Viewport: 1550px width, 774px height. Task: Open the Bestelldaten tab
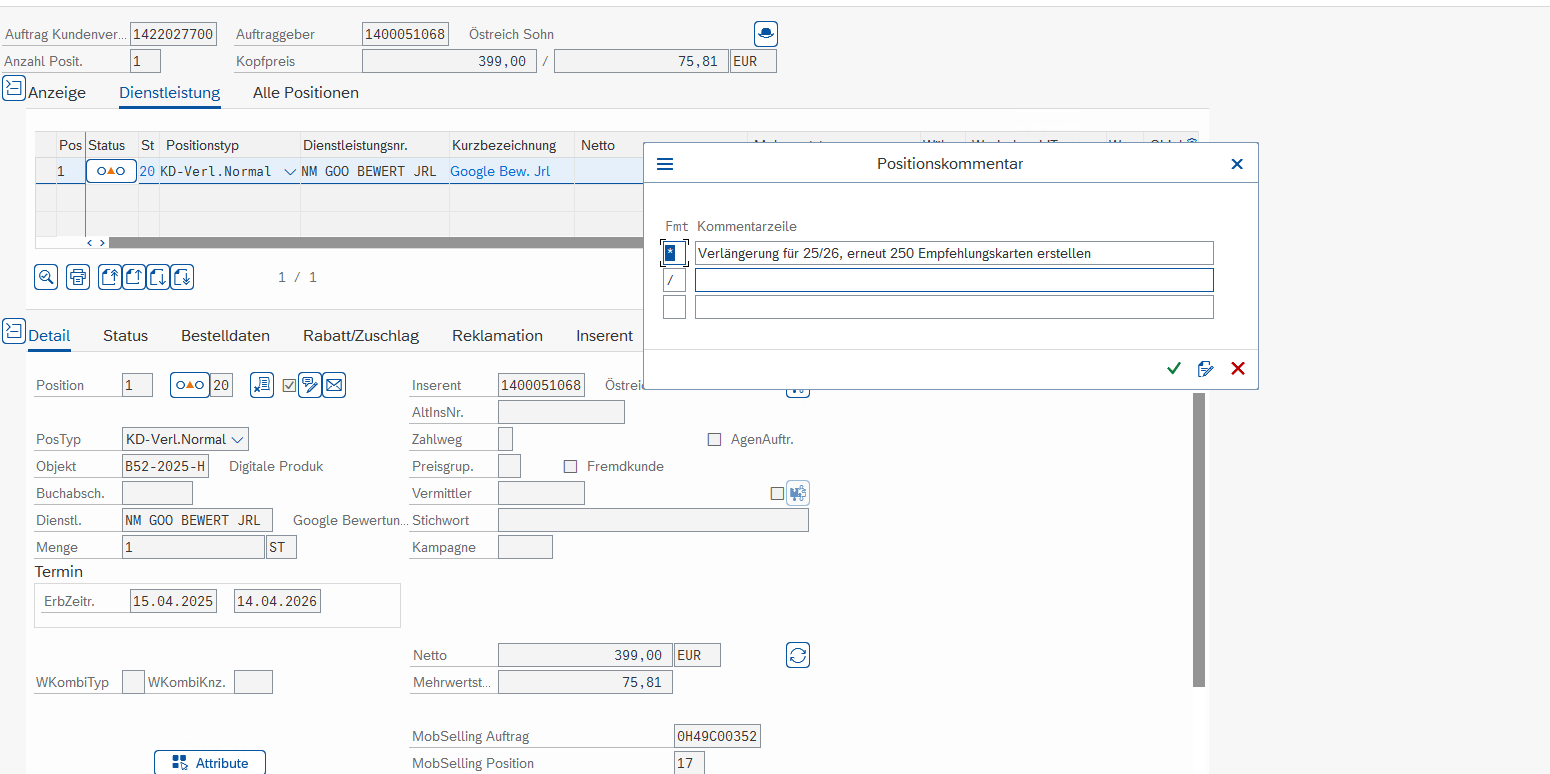(x=225, y=335)
